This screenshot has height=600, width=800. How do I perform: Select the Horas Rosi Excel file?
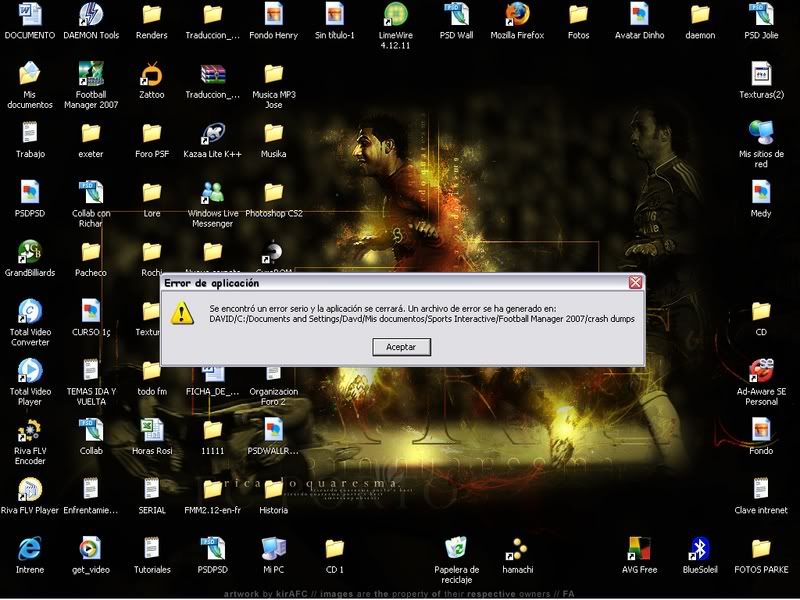point(152,430)
